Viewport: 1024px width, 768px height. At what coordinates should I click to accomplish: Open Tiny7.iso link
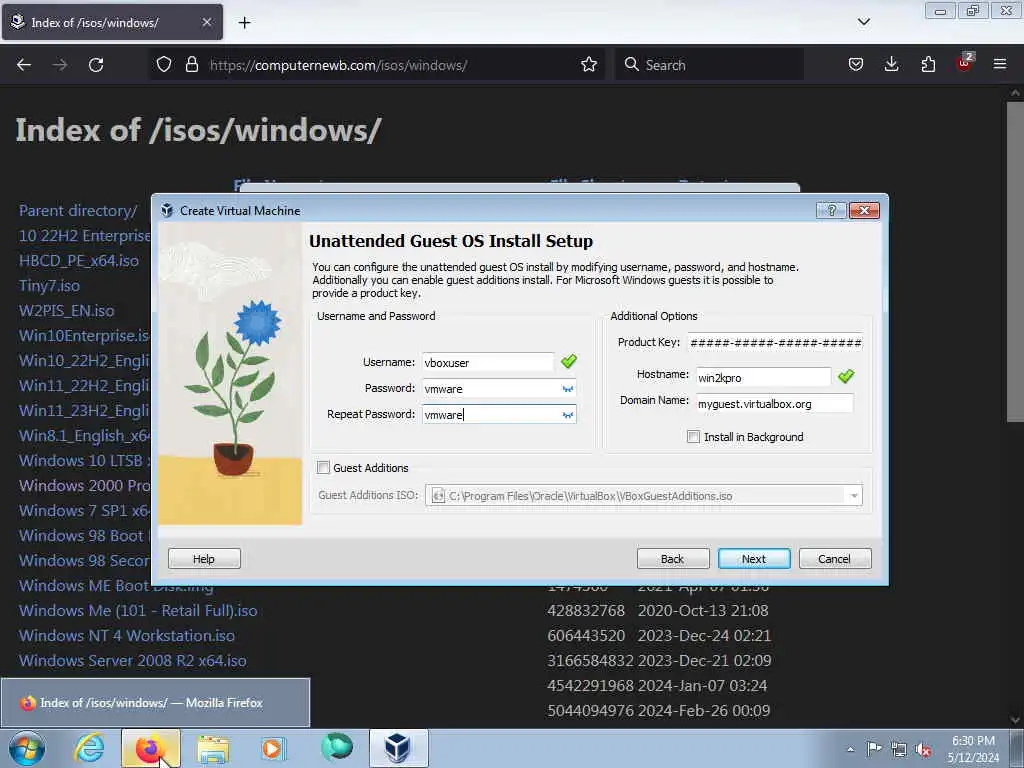[x=50, y=285]
